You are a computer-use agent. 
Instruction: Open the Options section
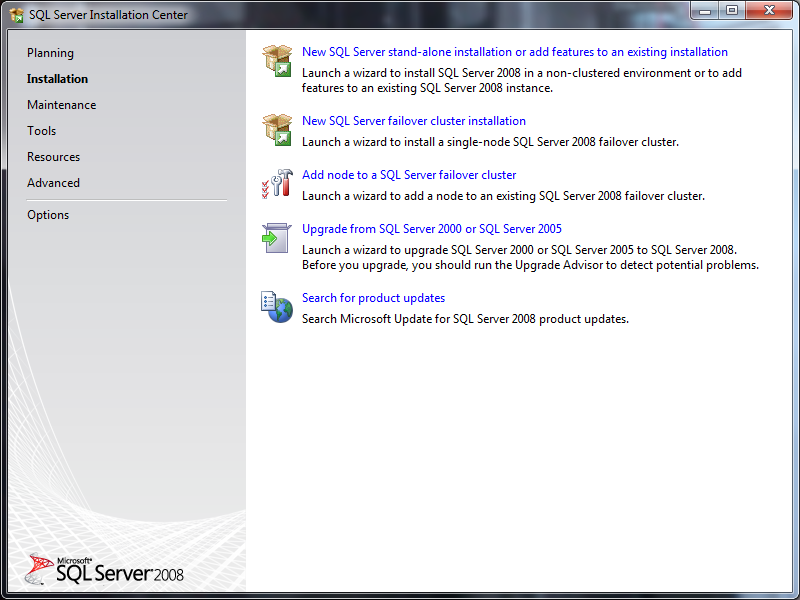coord(48,215)
